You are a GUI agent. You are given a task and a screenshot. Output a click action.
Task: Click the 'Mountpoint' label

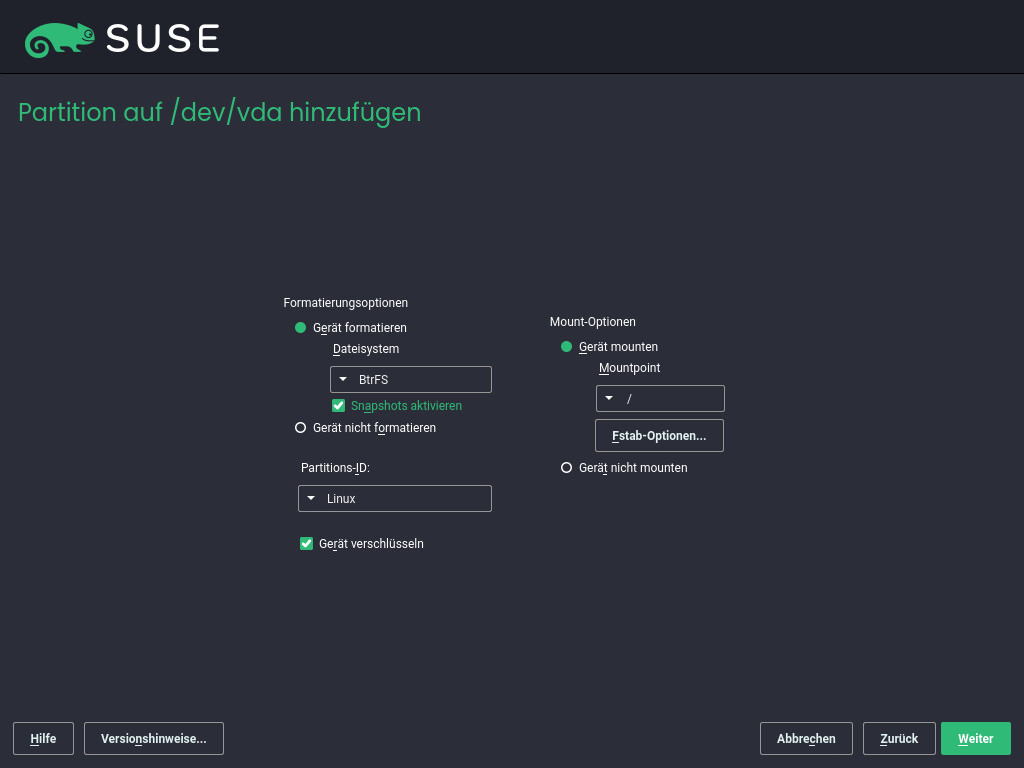(x=630, y=368)
